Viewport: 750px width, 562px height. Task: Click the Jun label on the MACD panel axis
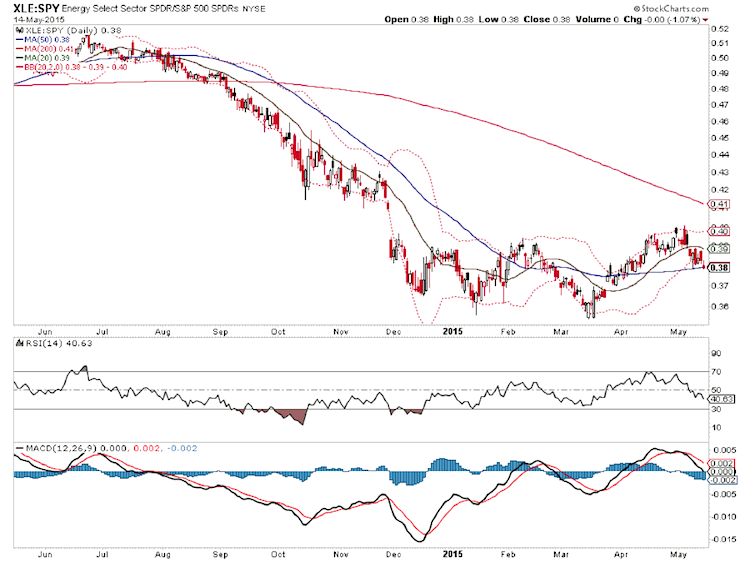click(x=45, y=554)
